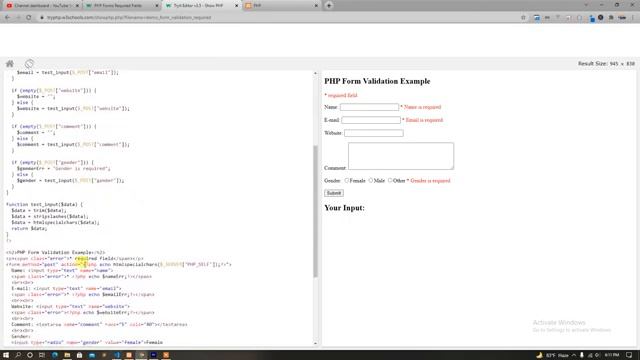Open the notification center icon
The image size is (640, 360).
coord(629,355)
